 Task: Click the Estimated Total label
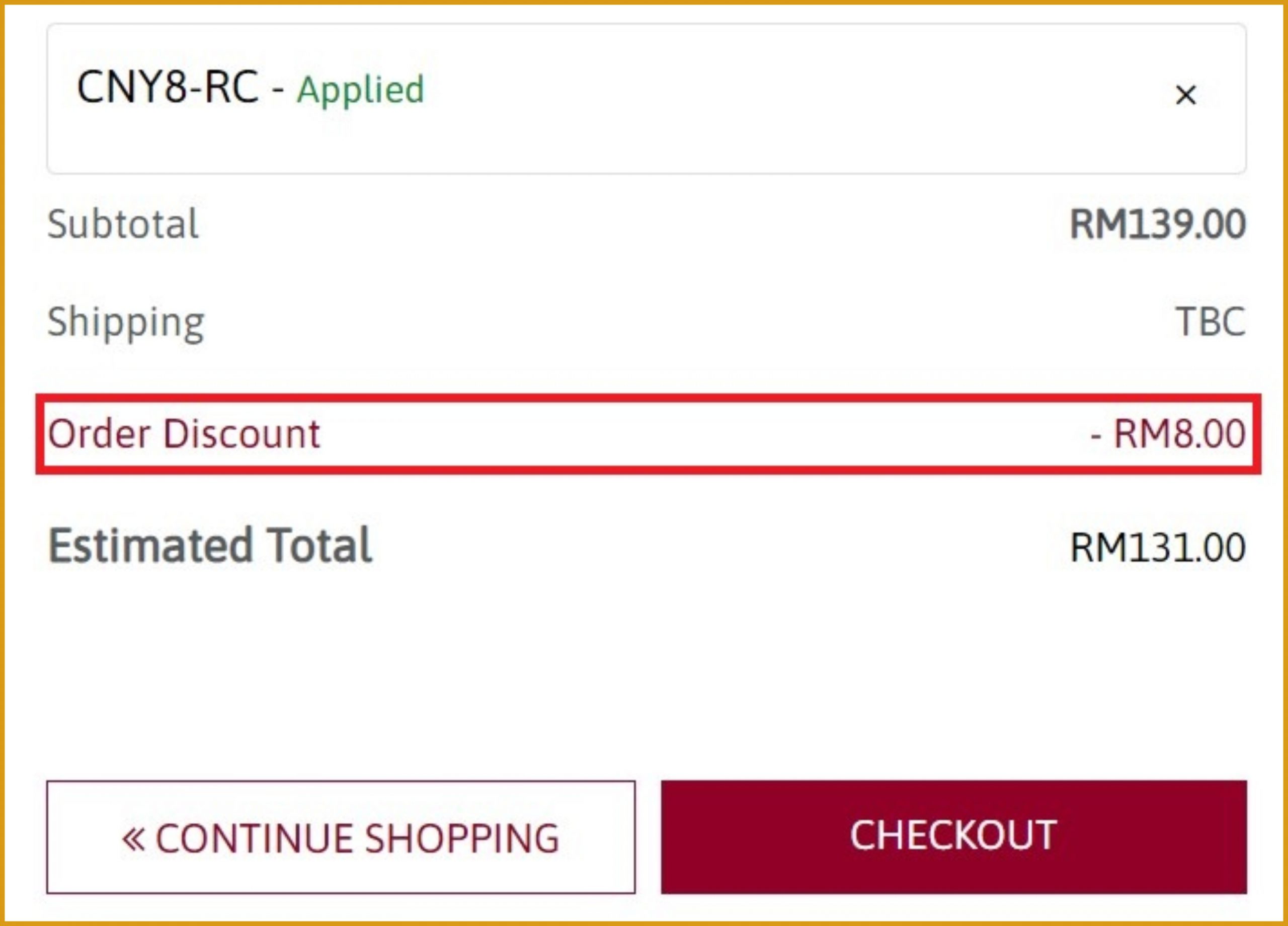[210, 546]
